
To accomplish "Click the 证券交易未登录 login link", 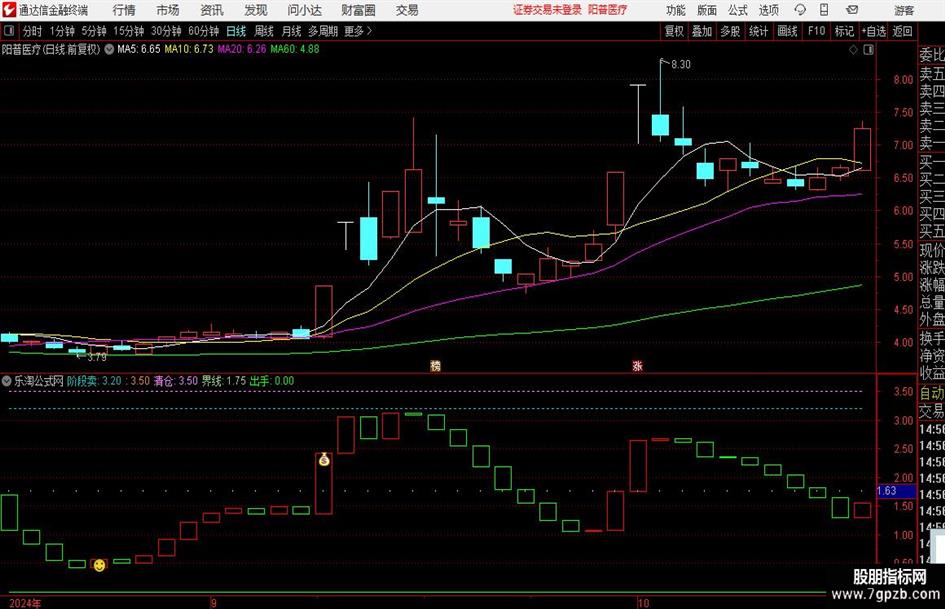I will [x=547, y=10].
